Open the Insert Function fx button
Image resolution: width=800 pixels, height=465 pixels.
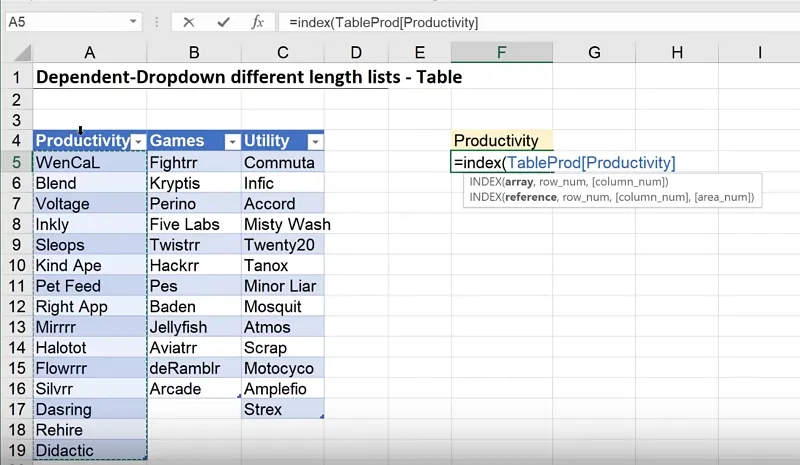[257, 21]
